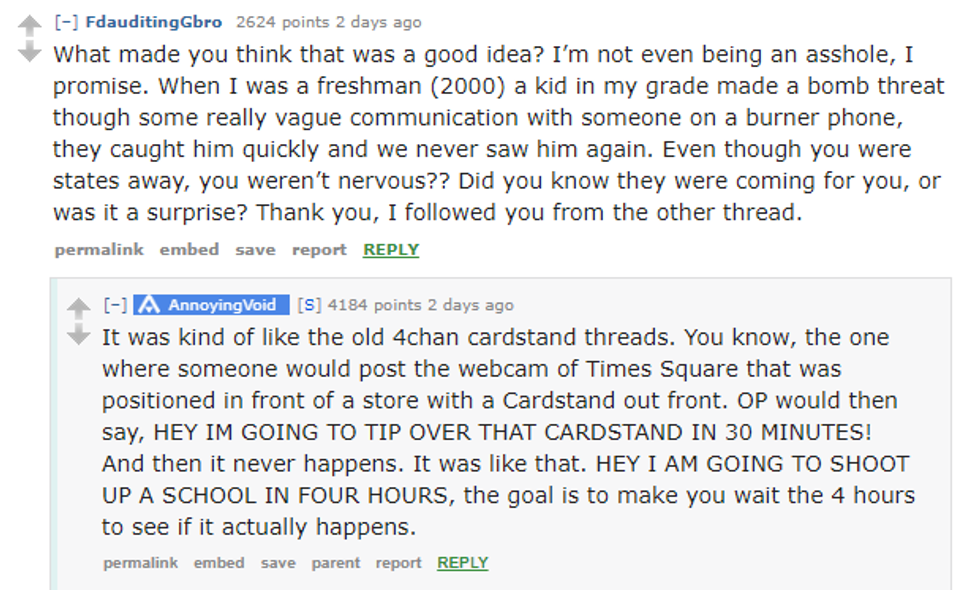
Task: Open AnnoyingVoid's user profile
Action: (x=222, y=305)
